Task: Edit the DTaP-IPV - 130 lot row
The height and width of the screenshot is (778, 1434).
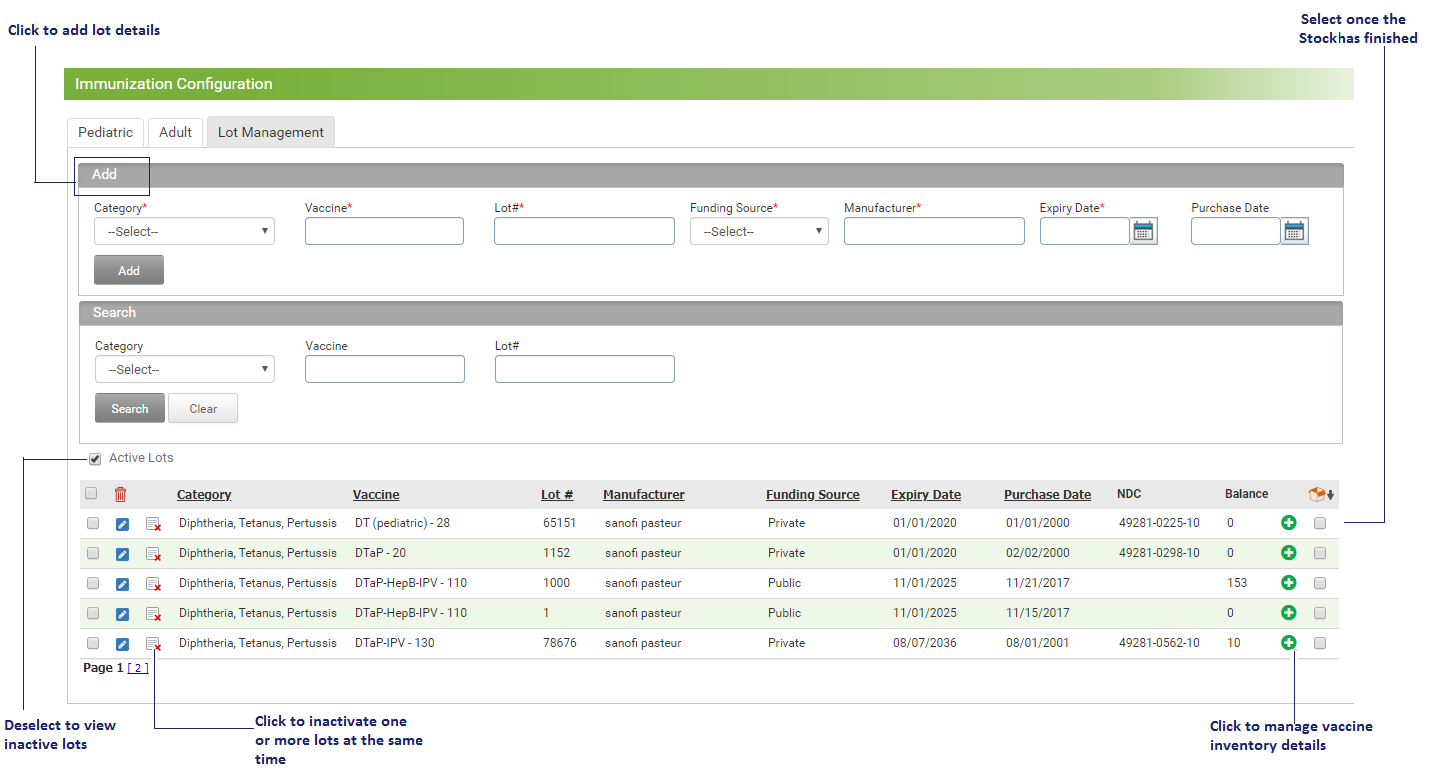Action: [122, 643]
